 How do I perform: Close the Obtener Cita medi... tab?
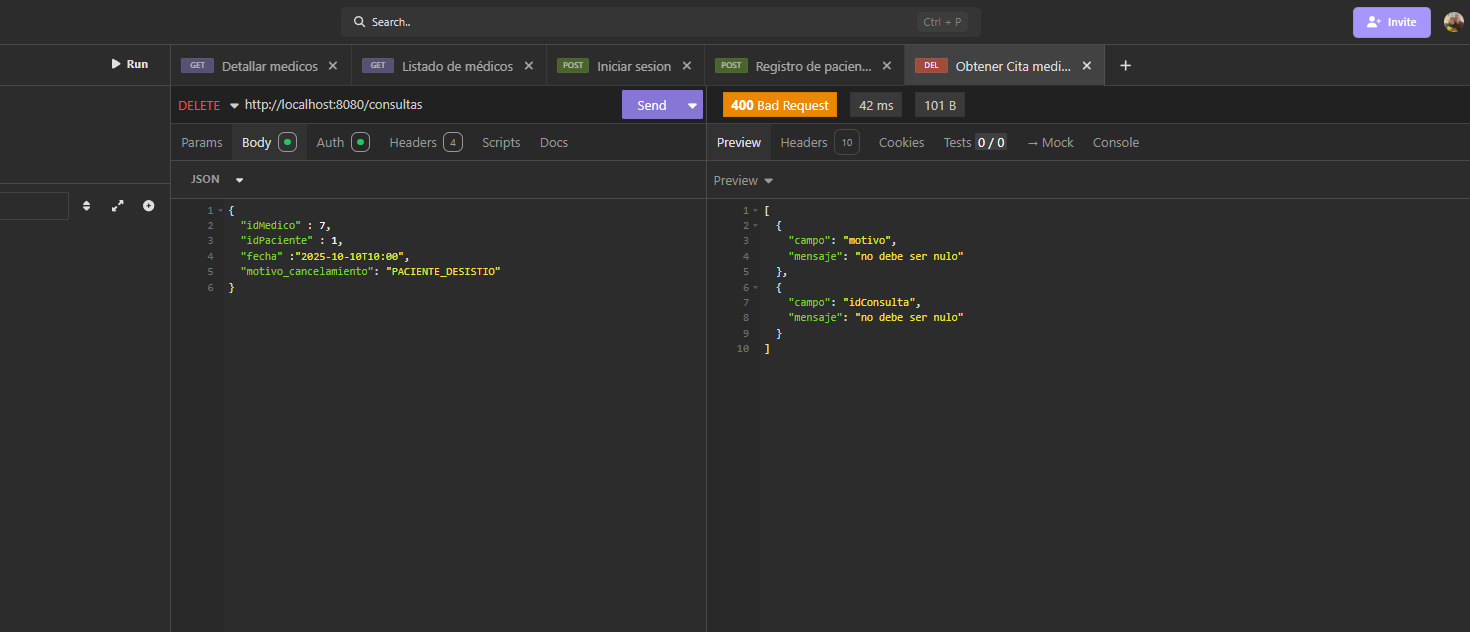(x=1086, y=66)
